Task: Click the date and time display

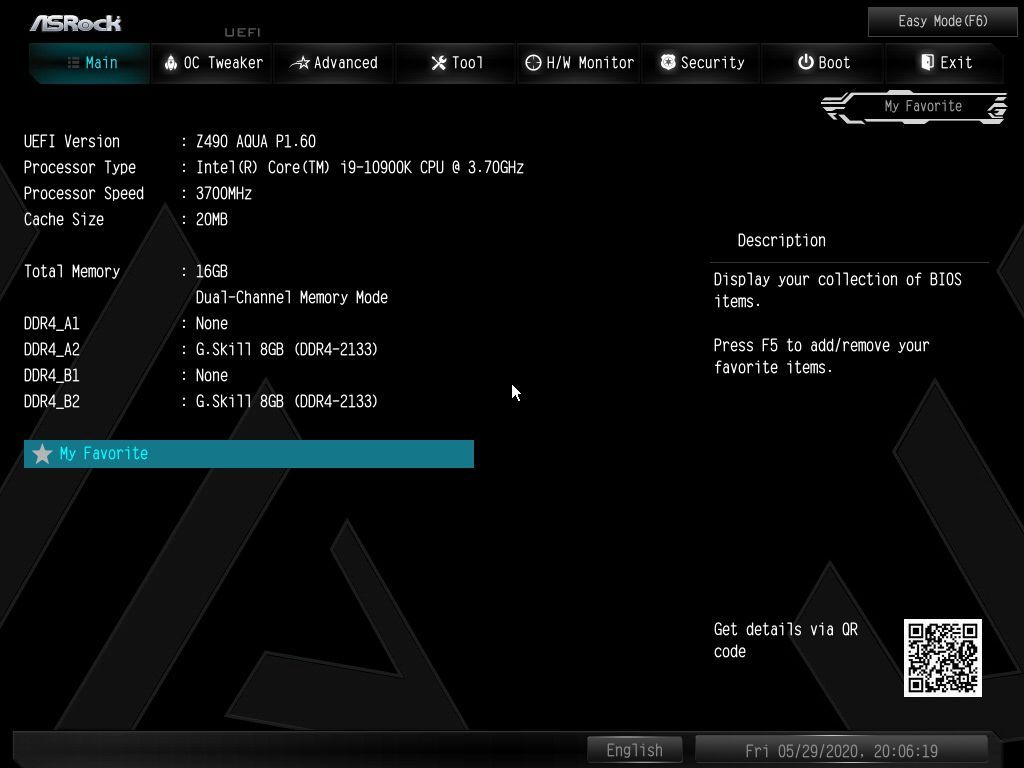Action: [x=841, y=751]
